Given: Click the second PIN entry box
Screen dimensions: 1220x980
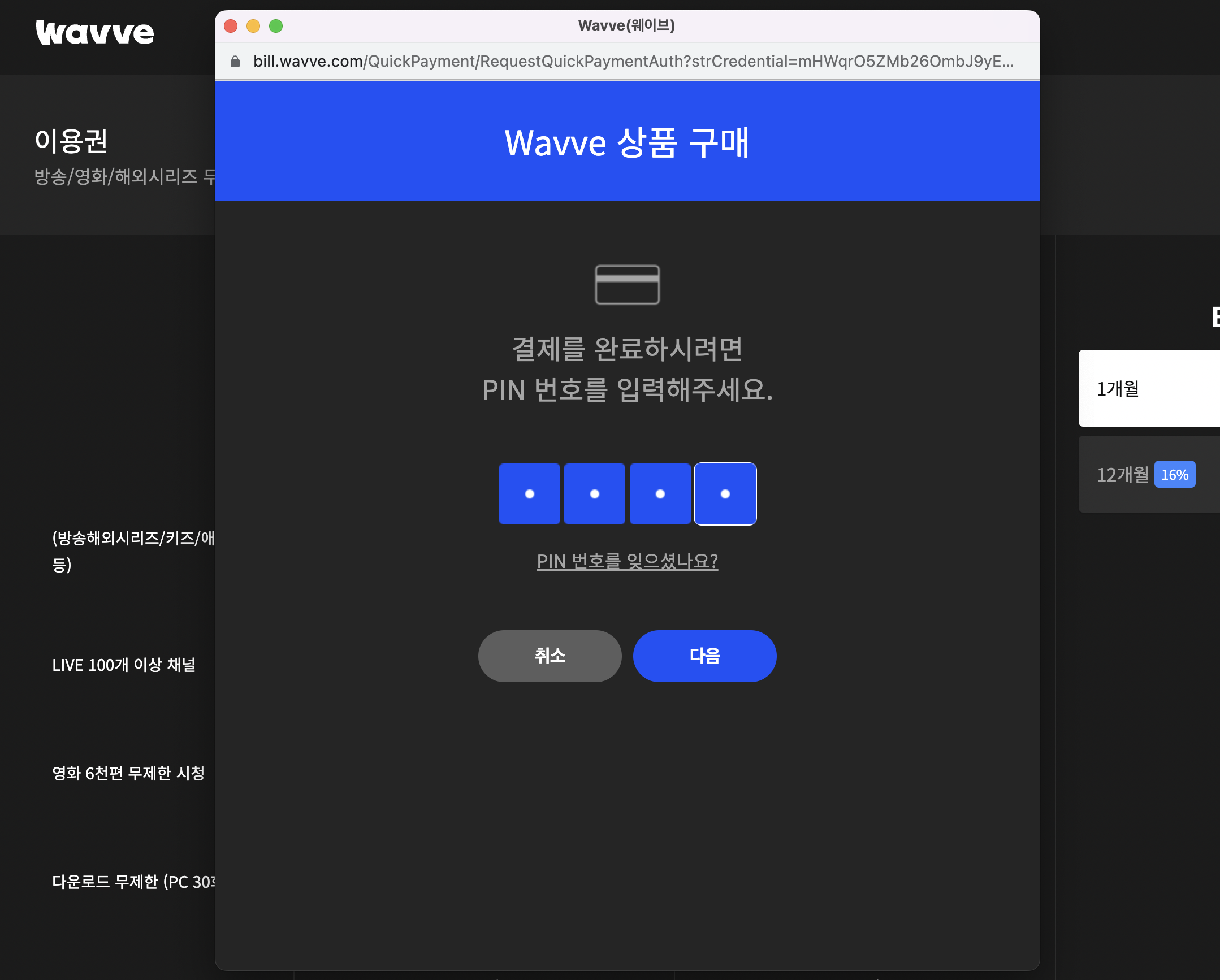Looking at the screenshot, I should point(594,493).
